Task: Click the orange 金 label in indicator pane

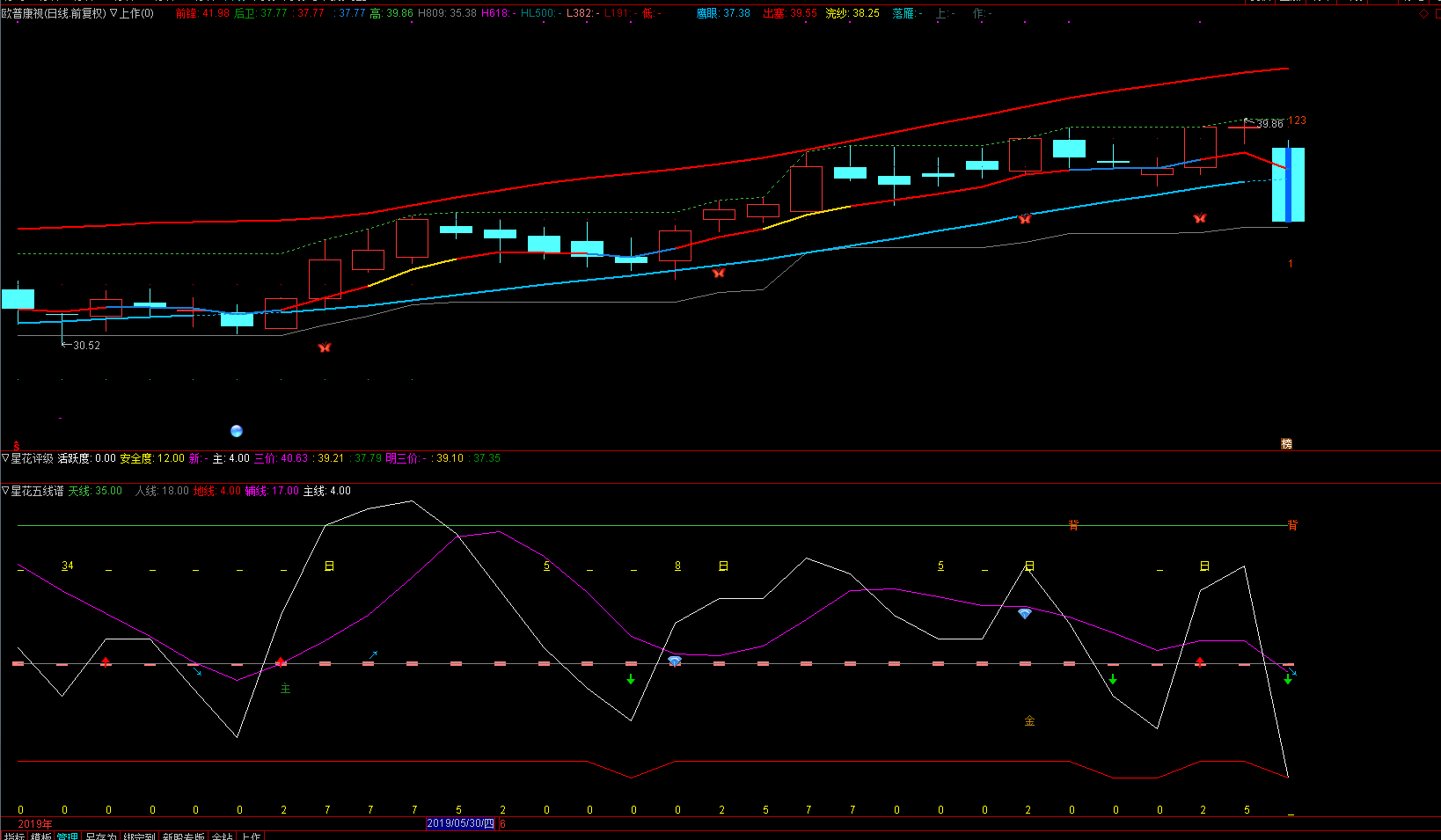Action: [1029, 721]
